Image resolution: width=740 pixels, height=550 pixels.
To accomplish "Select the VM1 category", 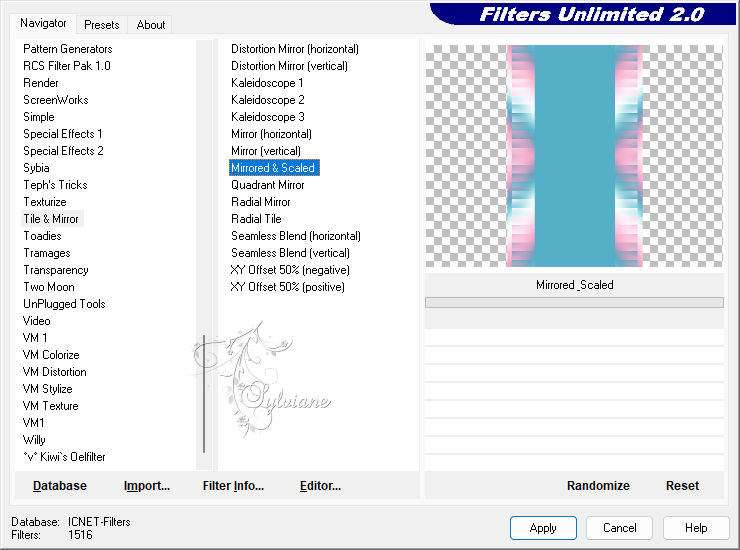I will point(33,423).
